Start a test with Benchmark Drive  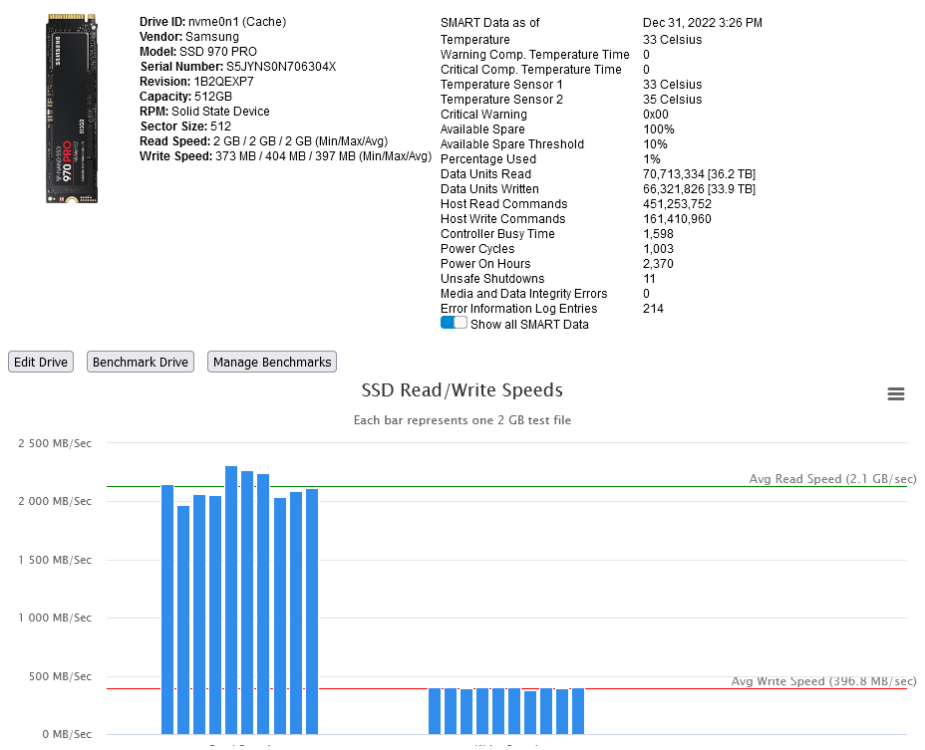[x=140, y=362]
